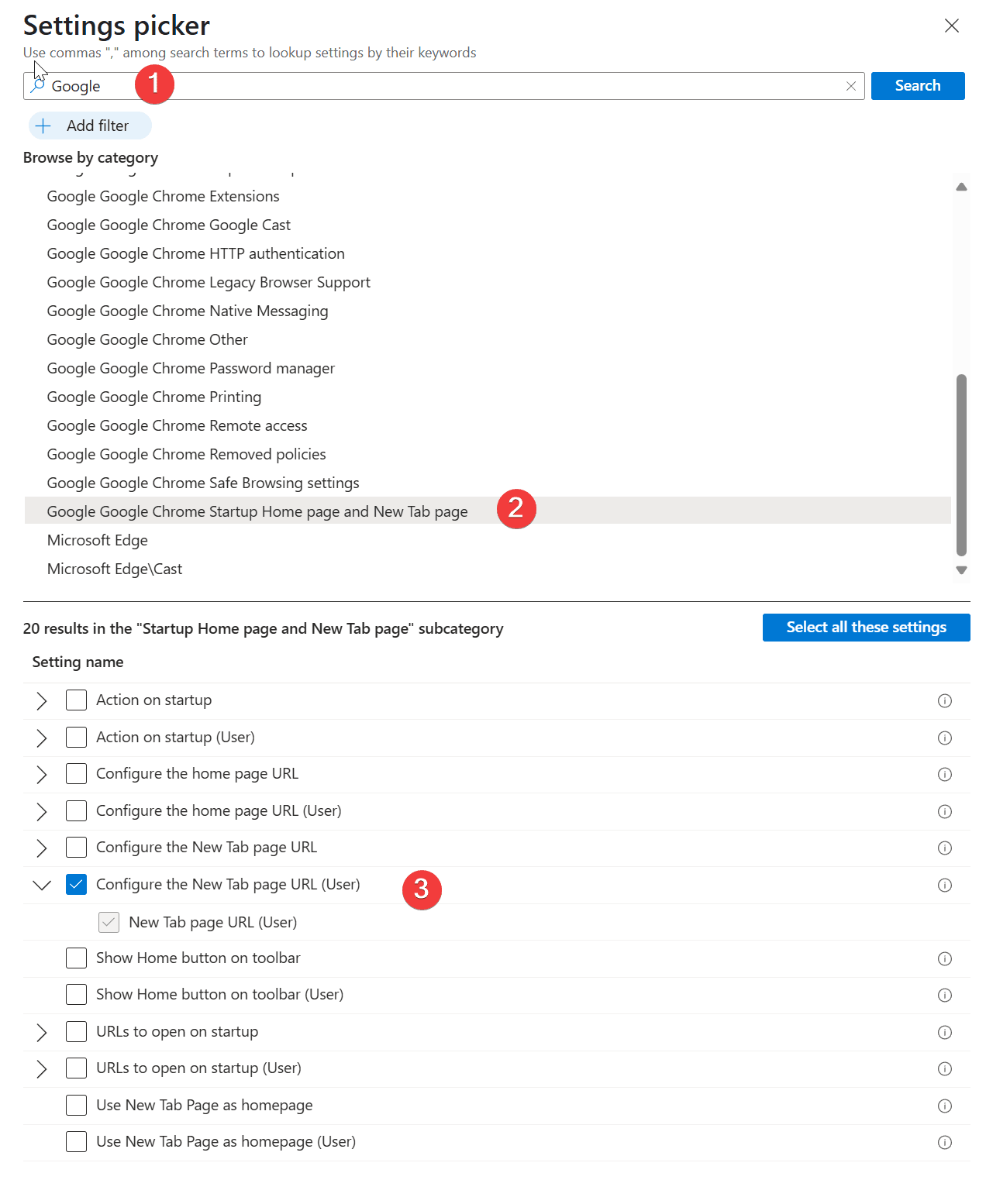The height and width of the screenshot is (1204, 986).
Task: Click the Setting name column header
Action: (x=78, y=662)
